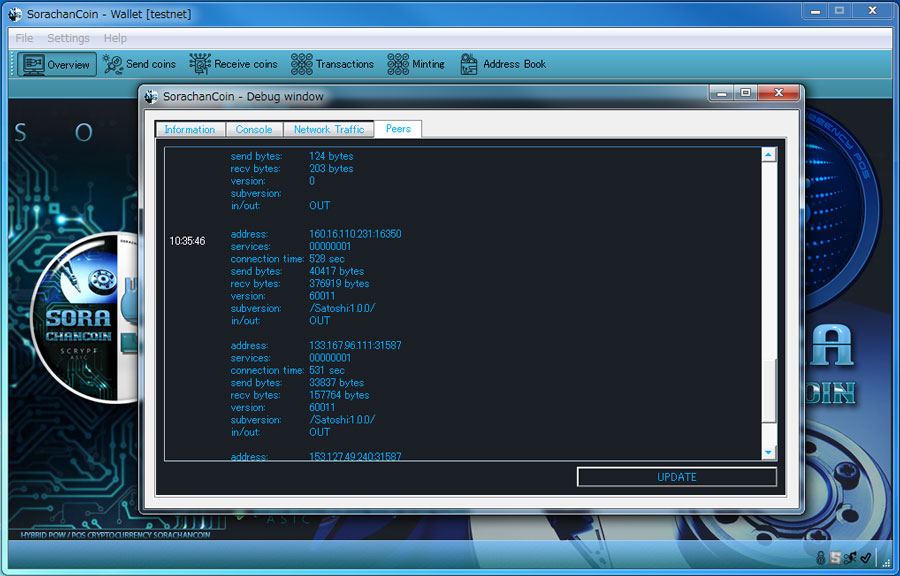Click the network connections status icon
The image size is (900, 576).
(x=850, y=558)
